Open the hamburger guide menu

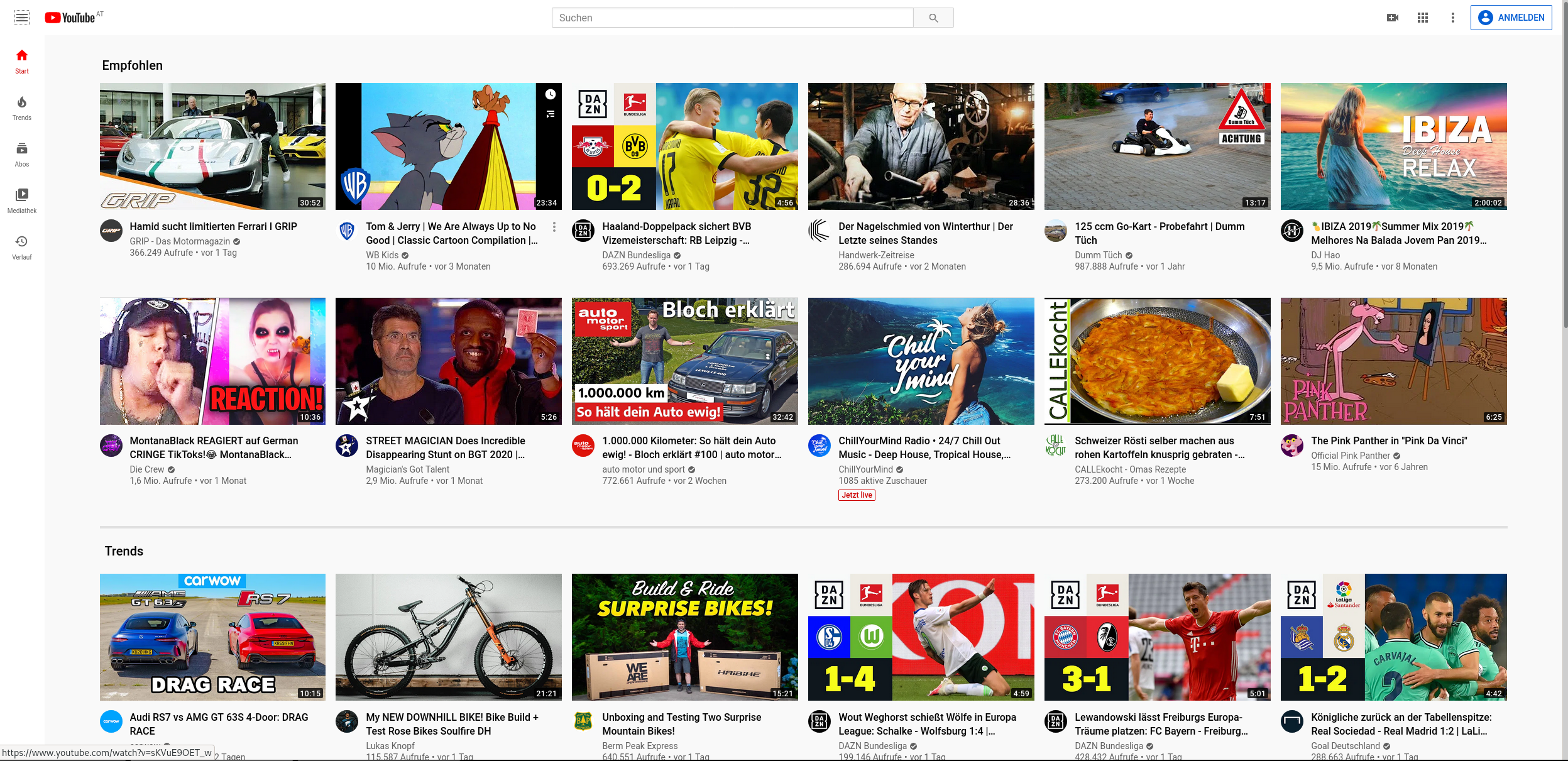click(22, 18)
